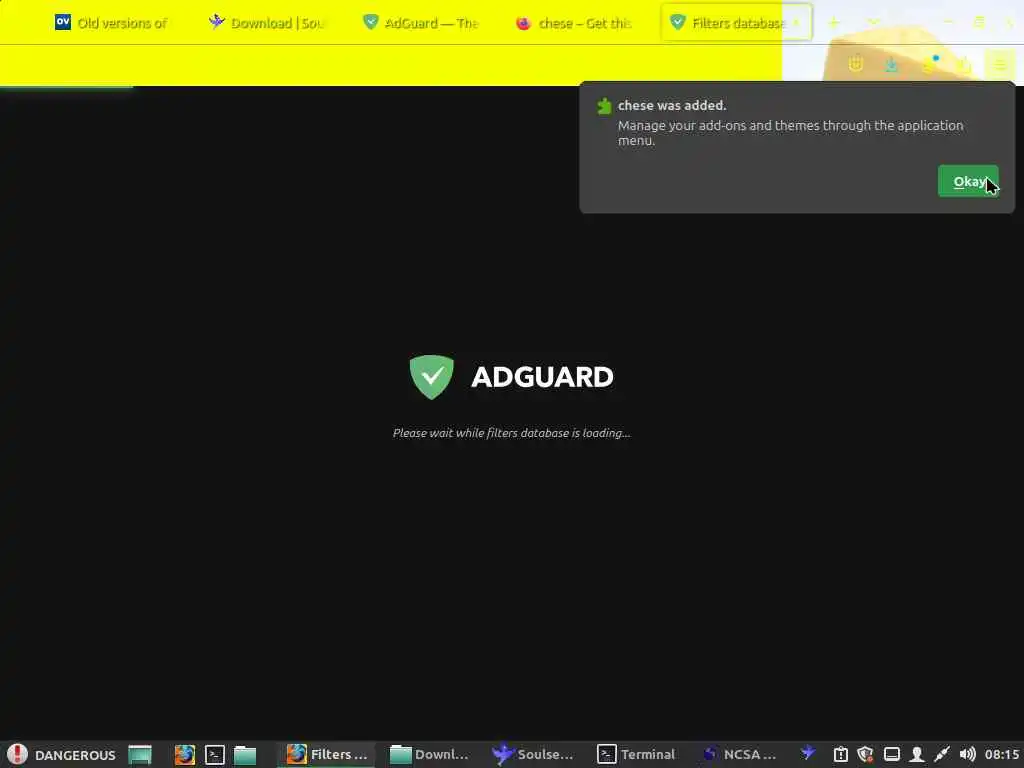Select the 'chese – Get this' tab

coord(575,23)
